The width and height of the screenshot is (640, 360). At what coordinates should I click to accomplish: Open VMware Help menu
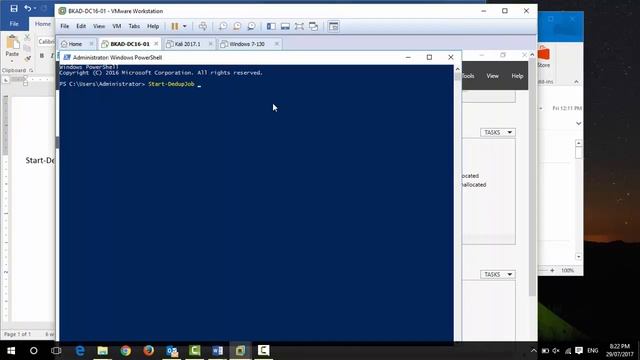coord(153,26)
